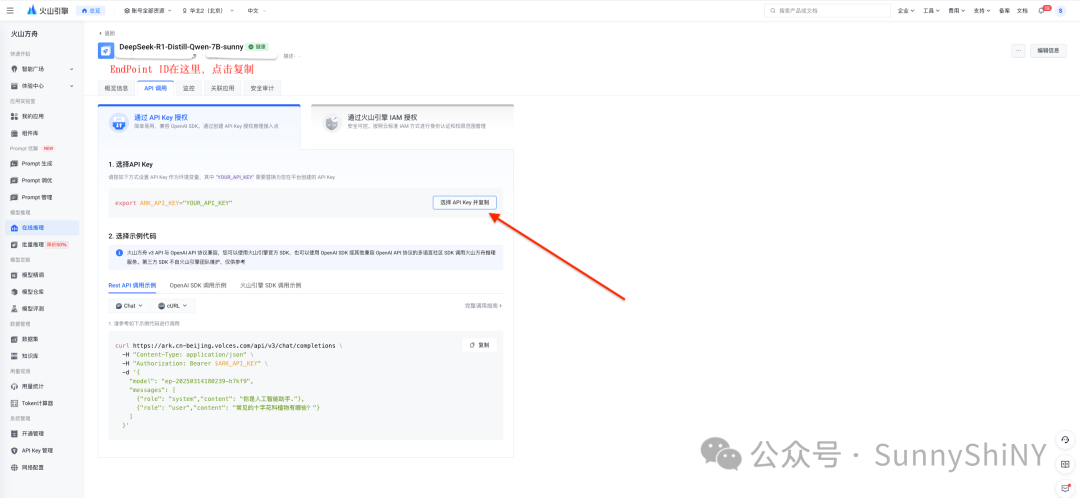Open the 费用 menu

pyautogui.click(x=956, y=11)
